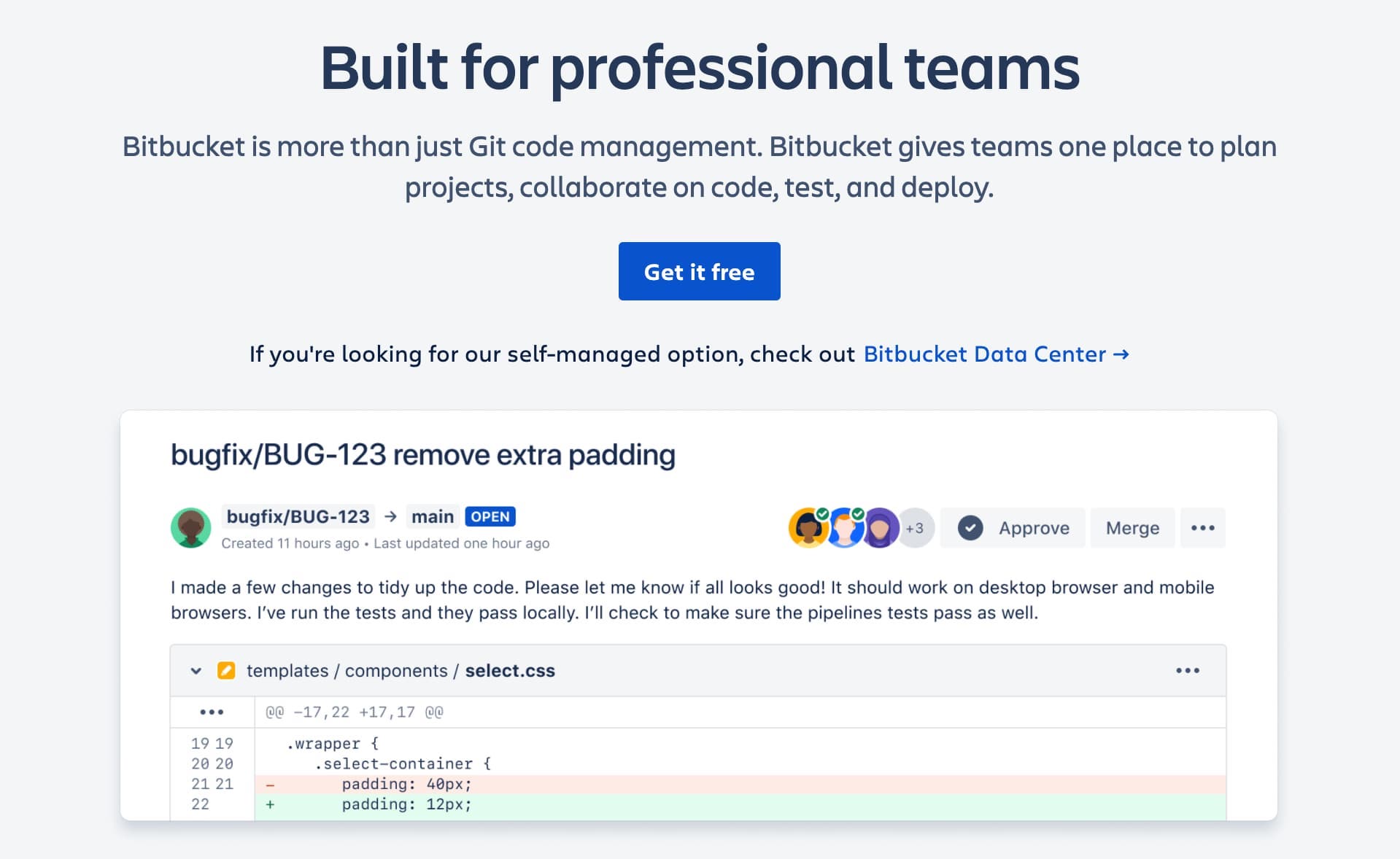The image size is (1400, 859).
Task: Click the pull request title heading
Action: coord(423,455)
